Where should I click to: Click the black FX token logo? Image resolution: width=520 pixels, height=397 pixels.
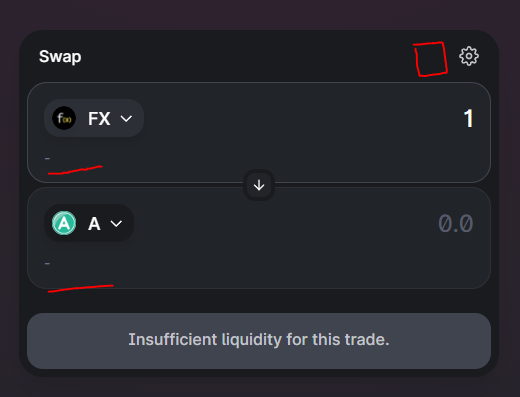pos(64,118)
